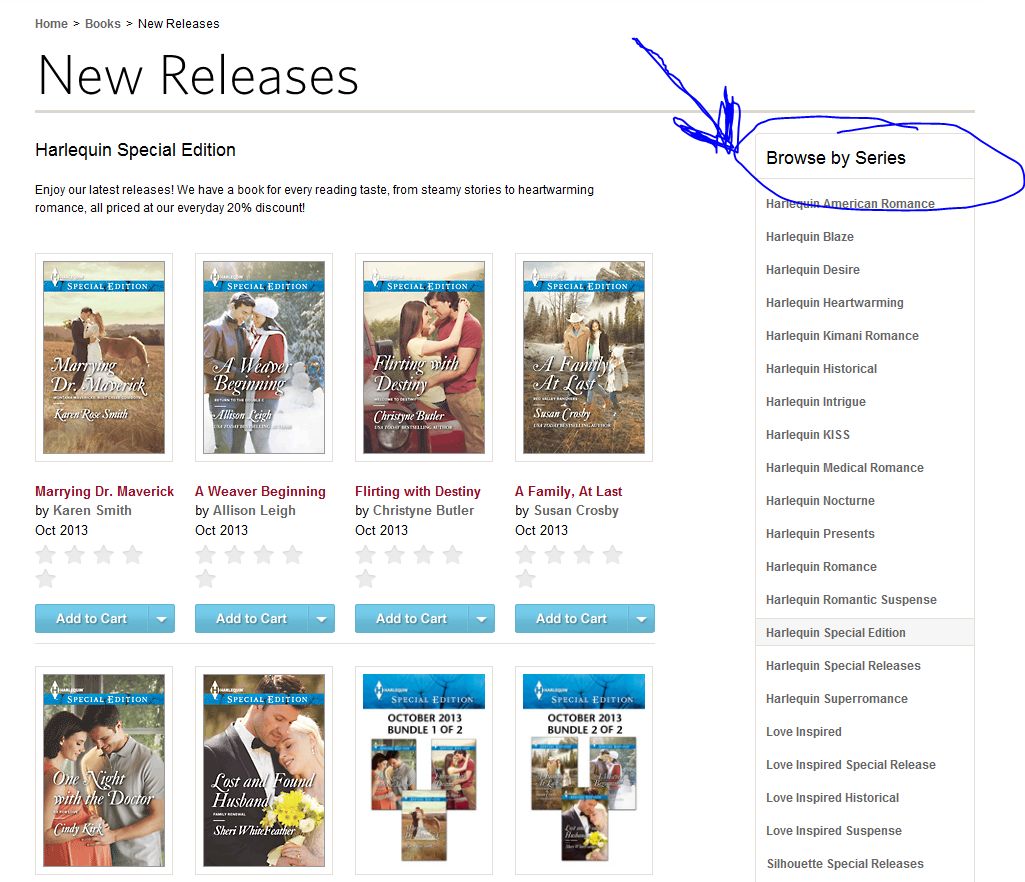
Task: Browse the Love Inspired Suspense series
Action: click(833, 830)
